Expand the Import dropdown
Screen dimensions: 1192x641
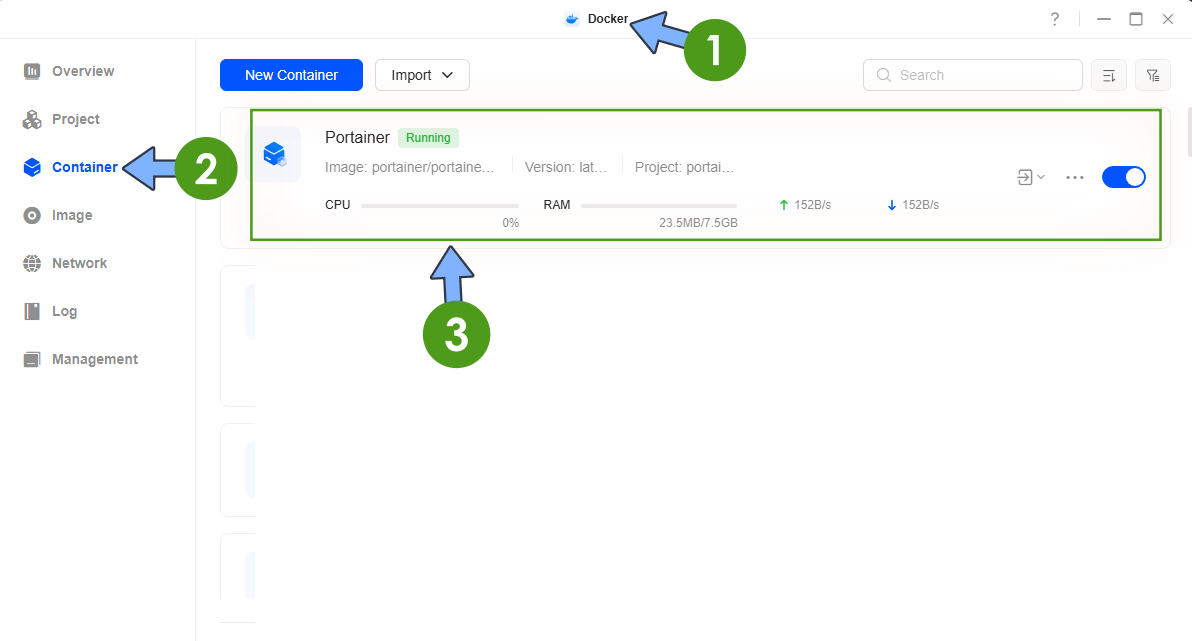[422, 75]
